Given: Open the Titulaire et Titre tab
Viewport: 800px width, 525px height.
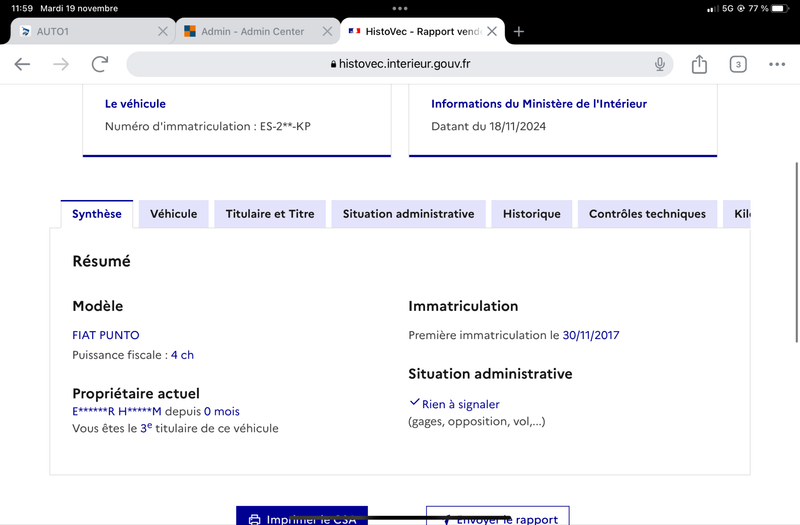Looking at the screenshot, I should tap(270, 214).
